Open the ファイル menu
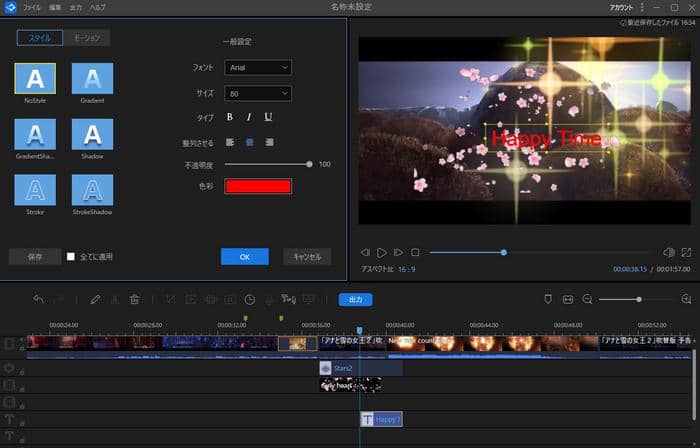The width and height of the screenshot is (700, 448). [32, 8]
